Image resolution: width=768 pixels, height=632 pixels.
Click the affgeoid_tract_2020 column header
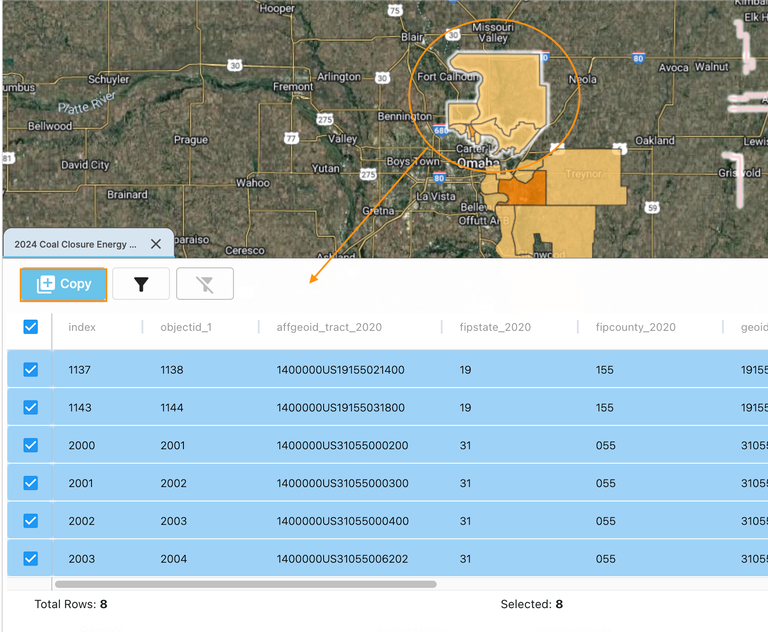[x=329, y=327]
